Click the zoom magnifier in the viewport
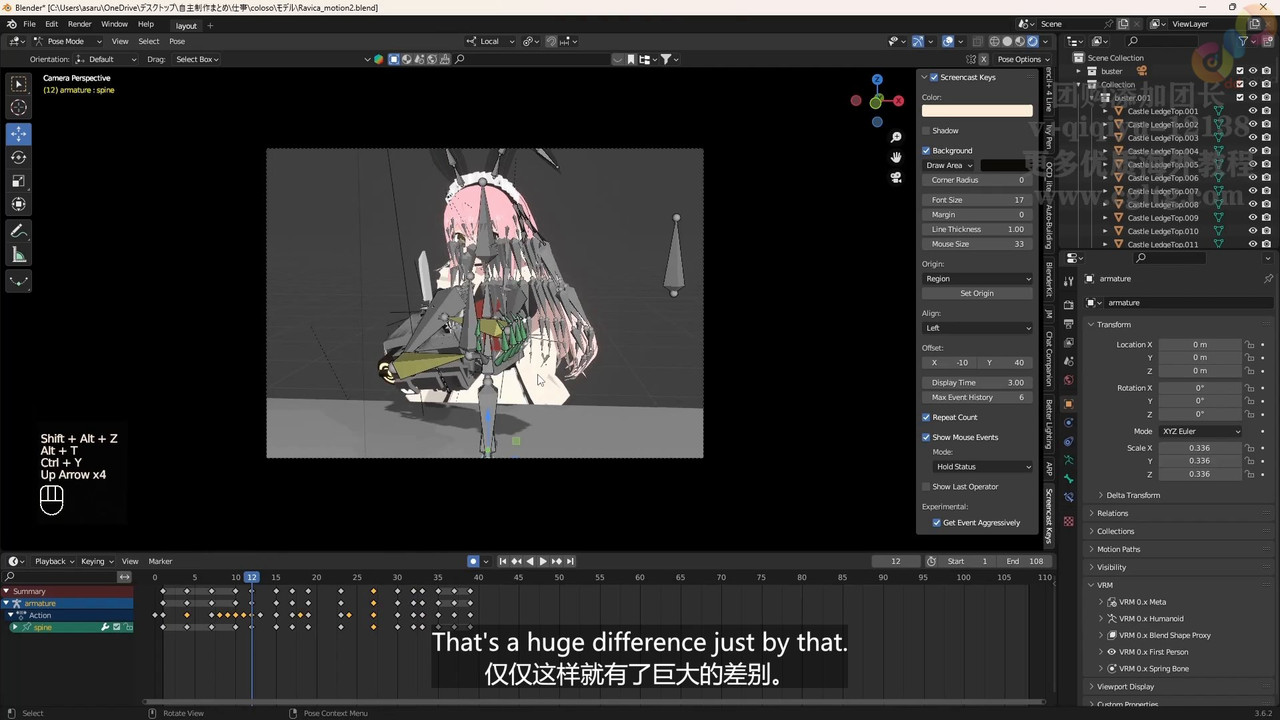This screenshot has width=1280, height=720. [x=896, y=137]
